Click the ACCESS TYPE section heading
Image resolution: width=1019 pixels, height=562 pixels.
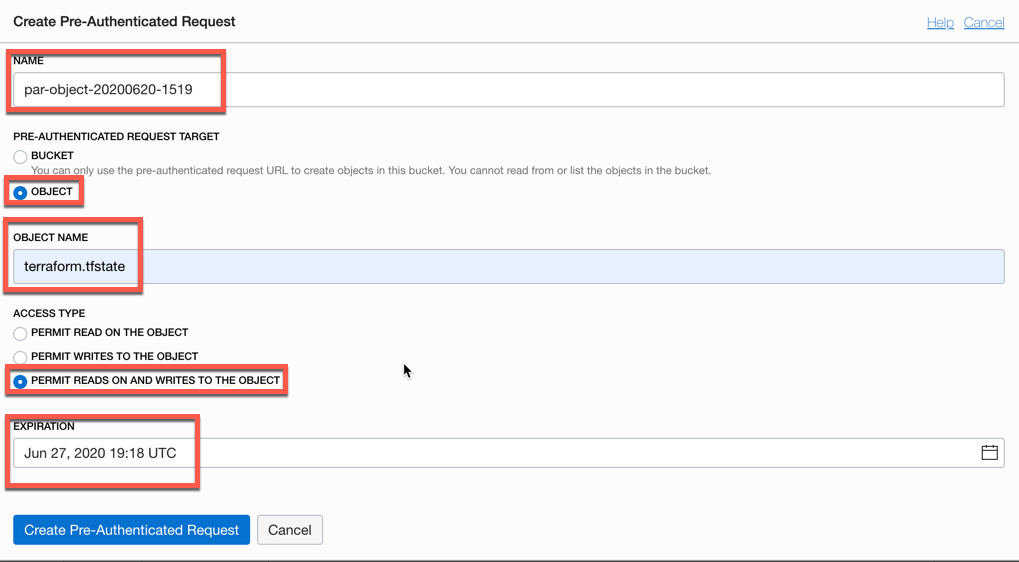(49, 314)
